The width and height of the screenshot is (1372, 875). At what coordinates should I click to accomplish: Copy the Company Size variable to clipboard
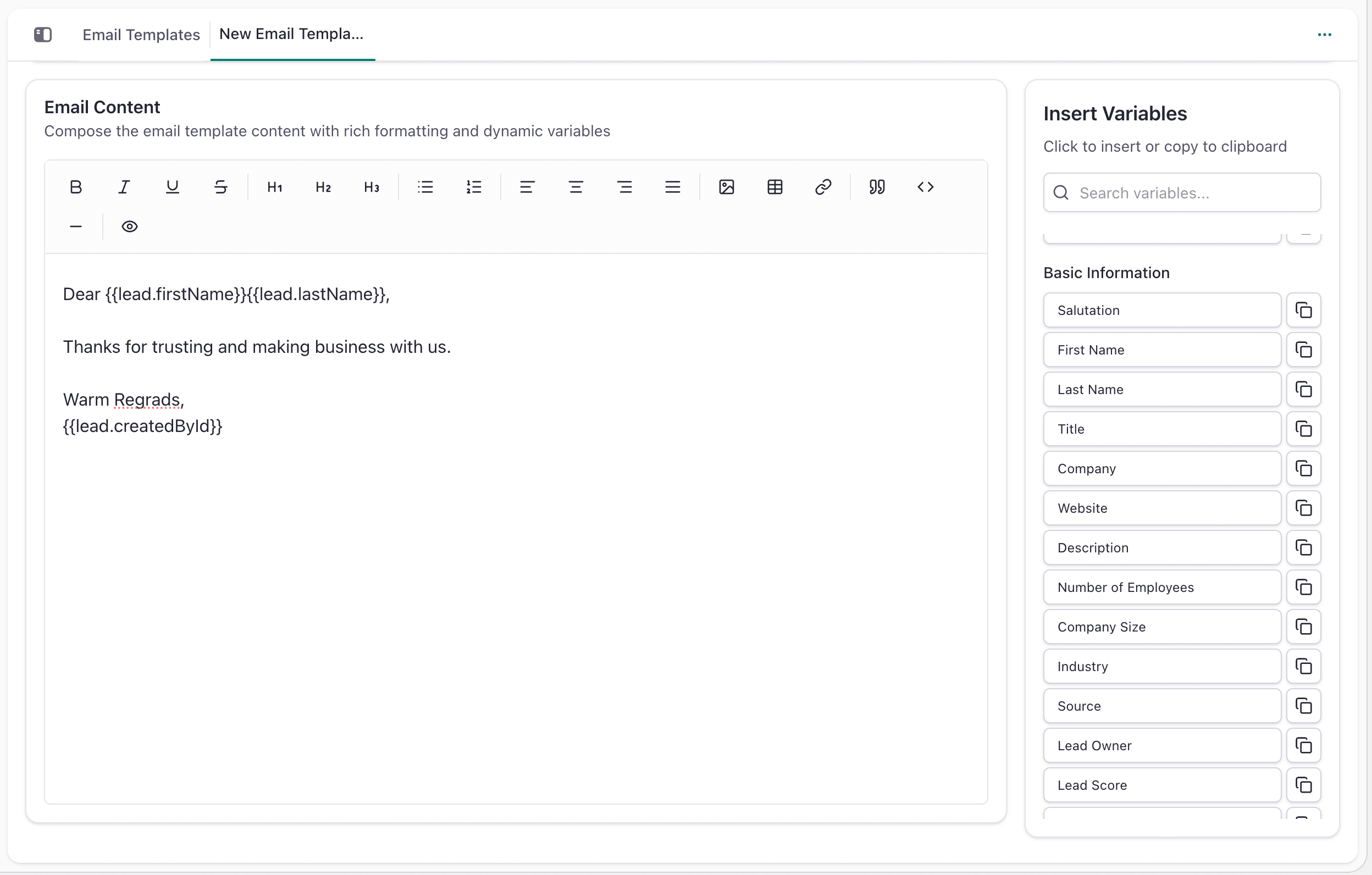[x=1304, y=627]
